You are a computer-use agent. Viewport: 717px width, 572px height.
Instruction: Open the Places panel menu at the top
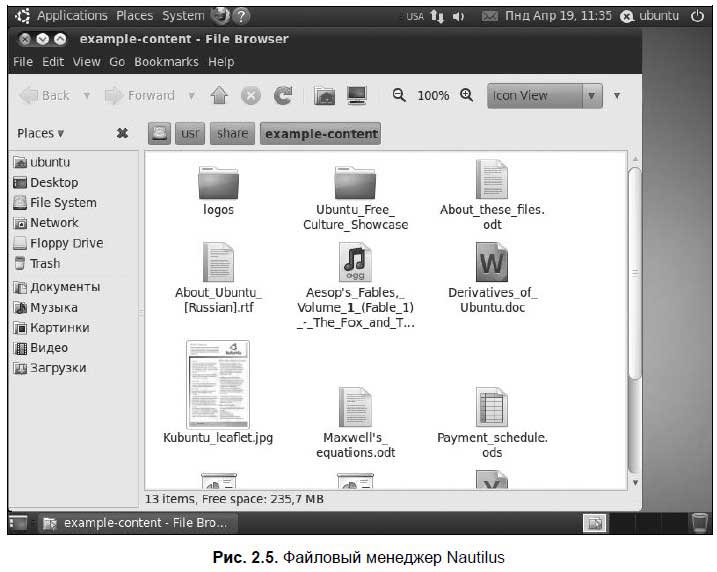click(134, 16)
